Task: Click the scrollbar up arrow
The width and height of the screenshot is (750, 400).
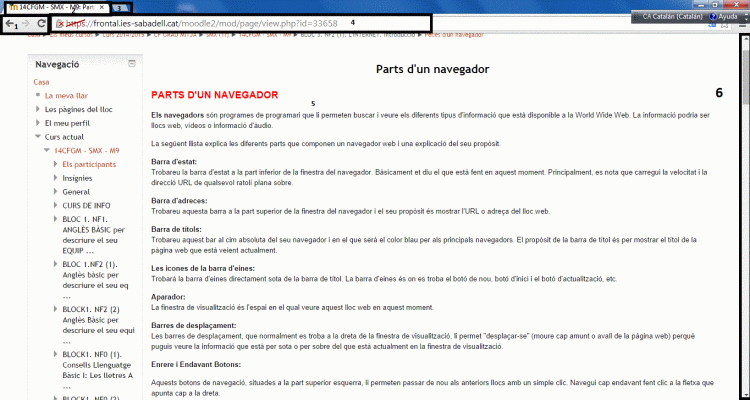Action: 746,40
